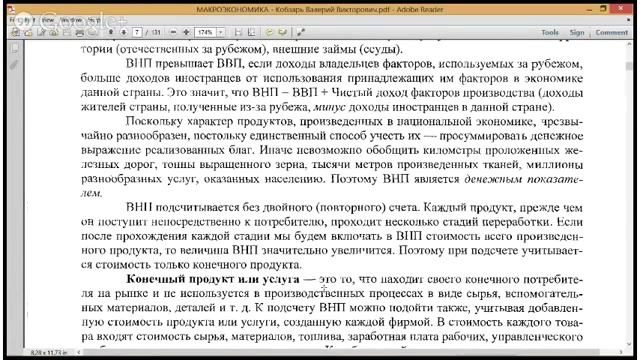Click the line starting "ВНП превышает ВВП"
Image resolution: width=640 pixels, height=360 pixels.
click(354, 64)
